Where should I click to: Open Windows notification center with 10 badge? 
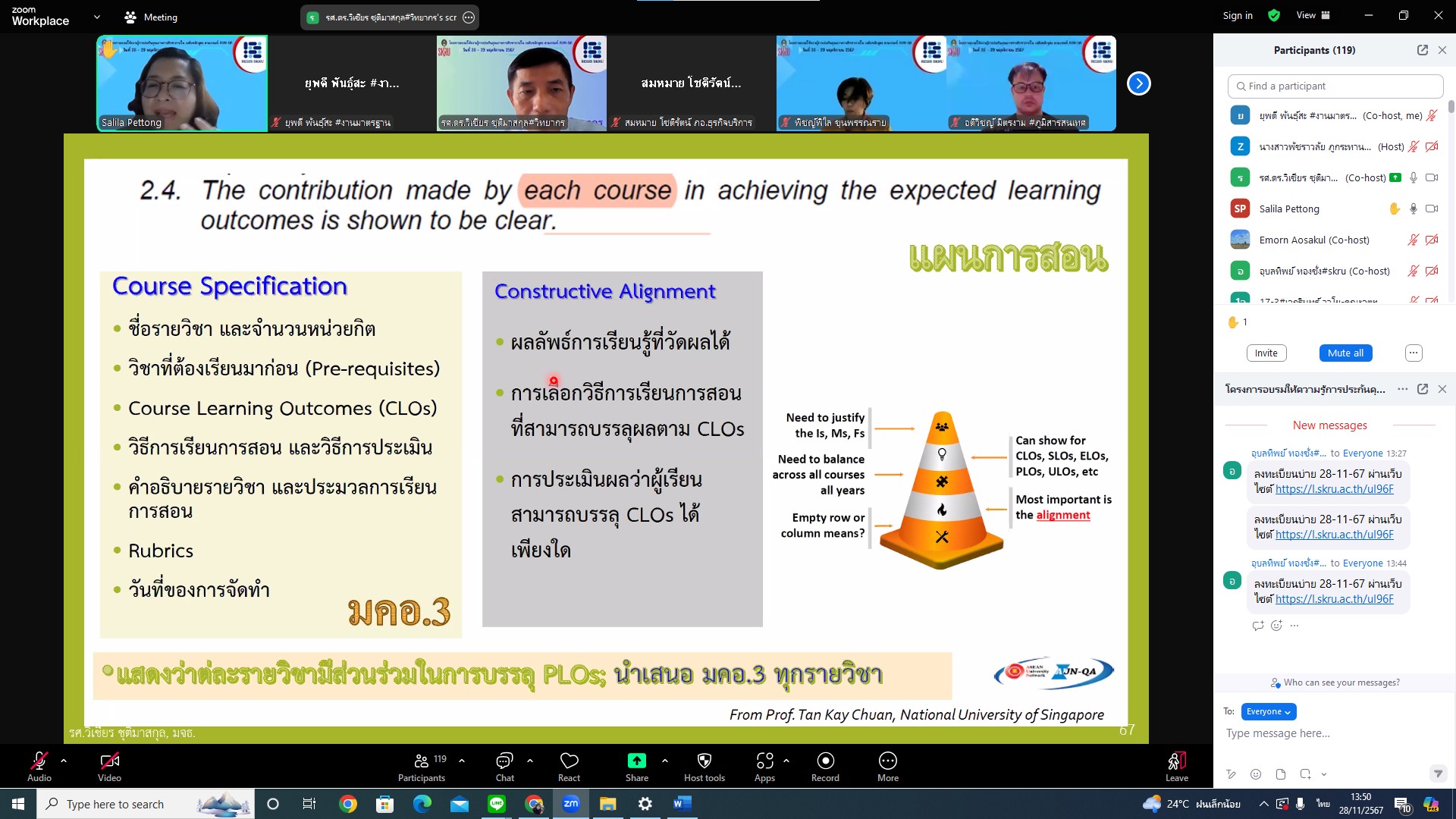click(1403, 805)
